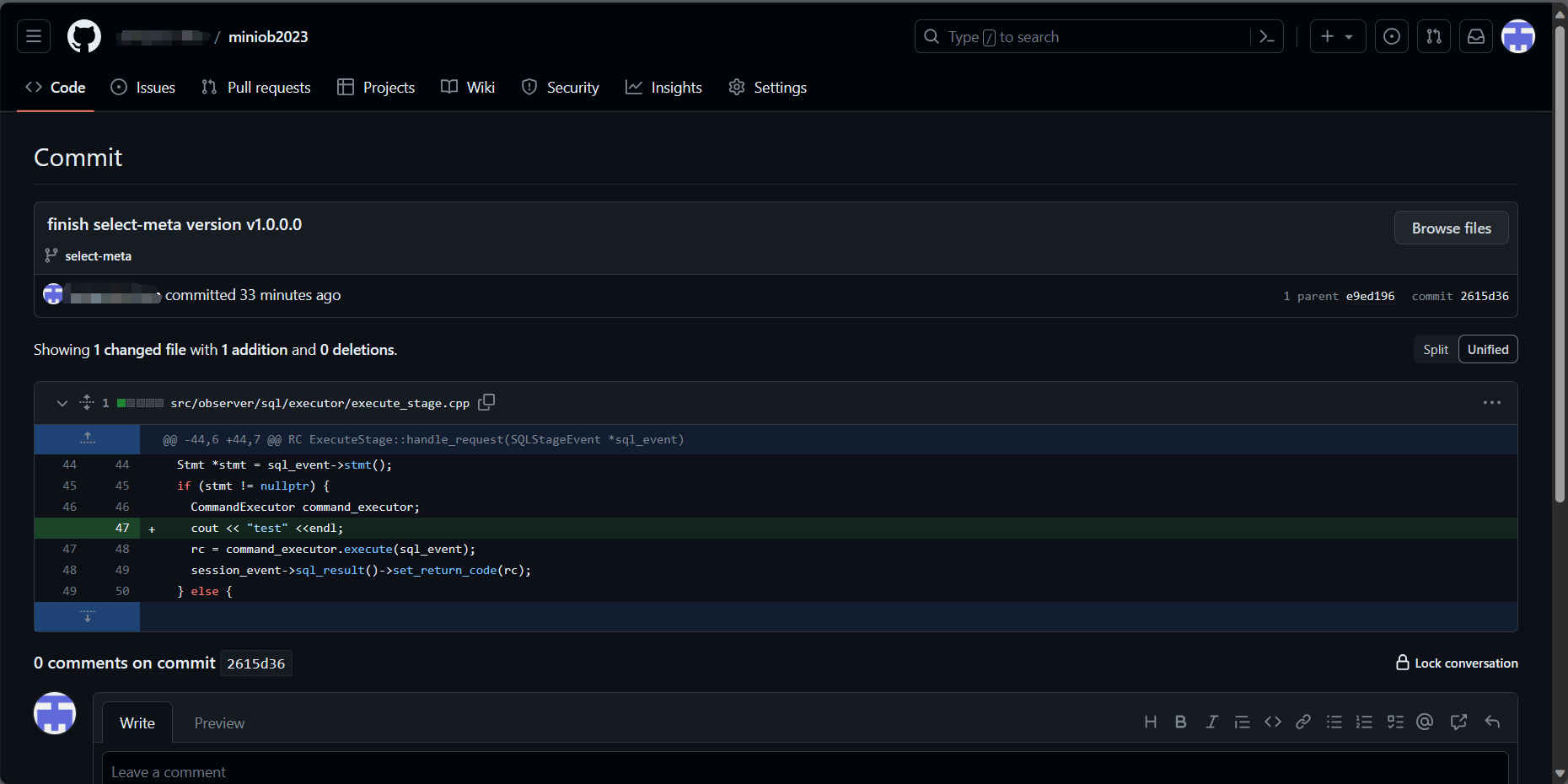Open the Issues tab
The width and height of the screenshot is (1568, 784).
(x=143, y=88)
